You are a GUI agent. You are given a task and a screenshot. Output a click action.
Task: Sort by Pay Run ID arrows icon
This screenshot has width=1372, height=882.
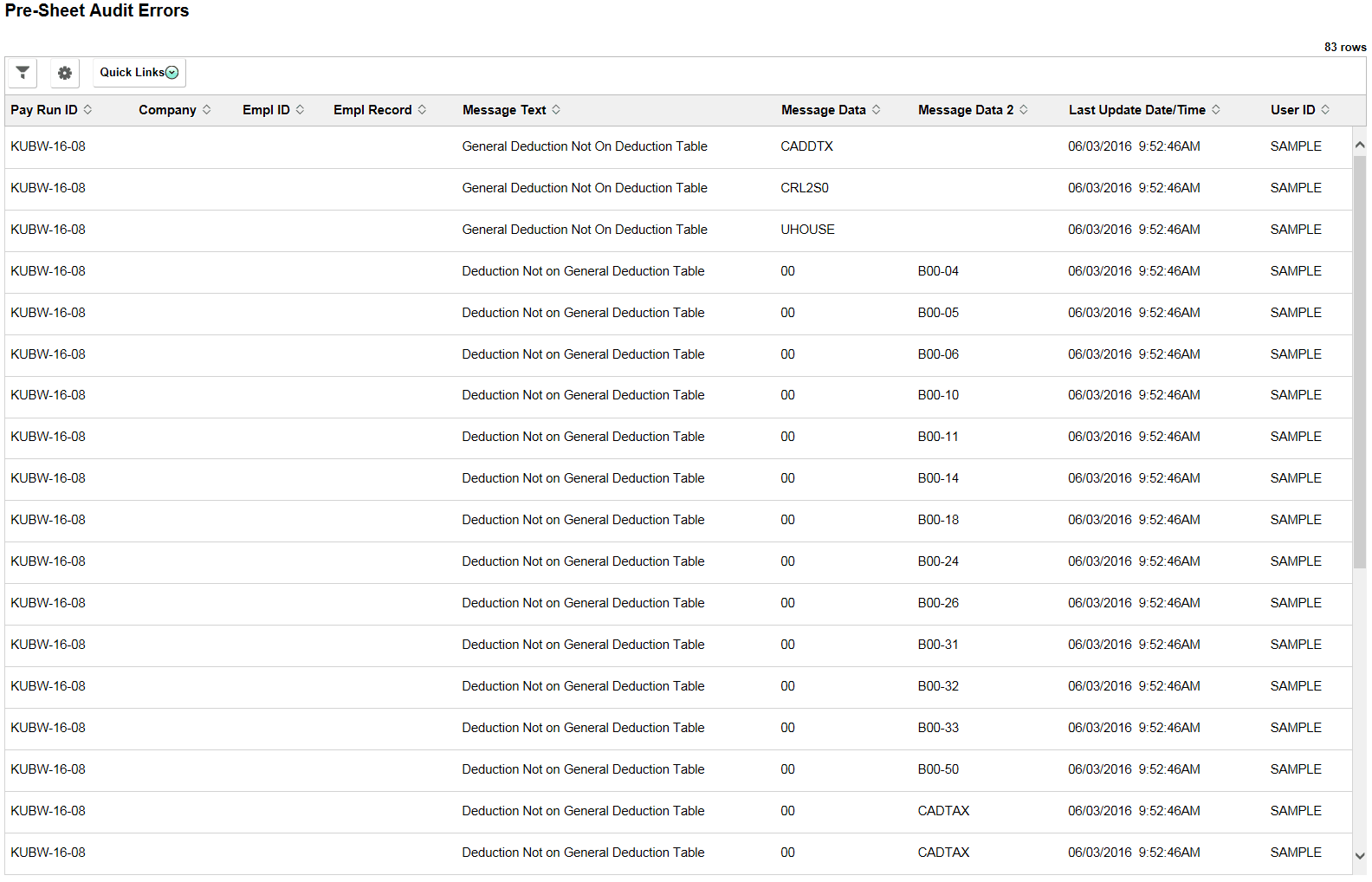(x=87, y=110)
